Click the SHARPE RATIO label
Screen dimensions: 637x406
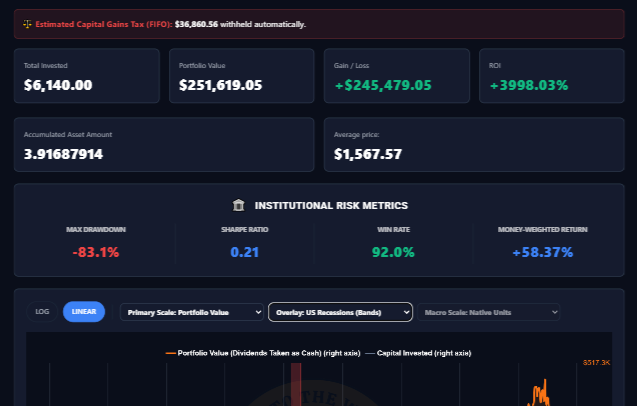pyautogui.click(x=245, y=230)
